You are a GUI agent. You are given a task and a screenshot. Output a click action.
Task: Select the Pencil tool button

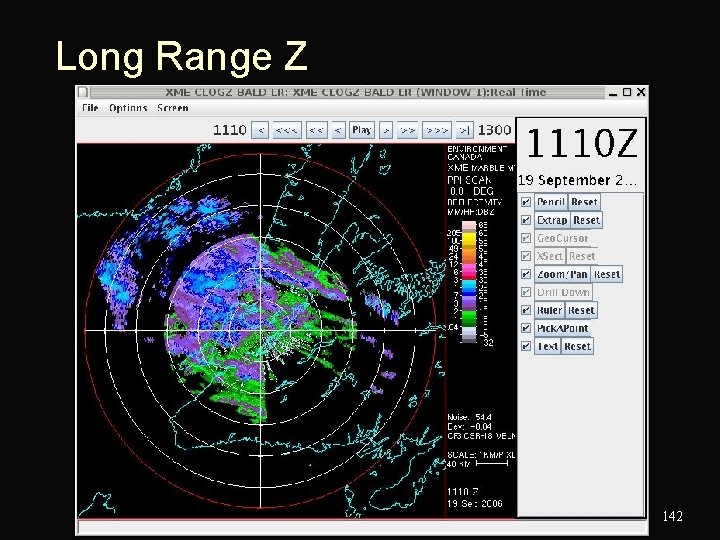(x=551, y=202)
